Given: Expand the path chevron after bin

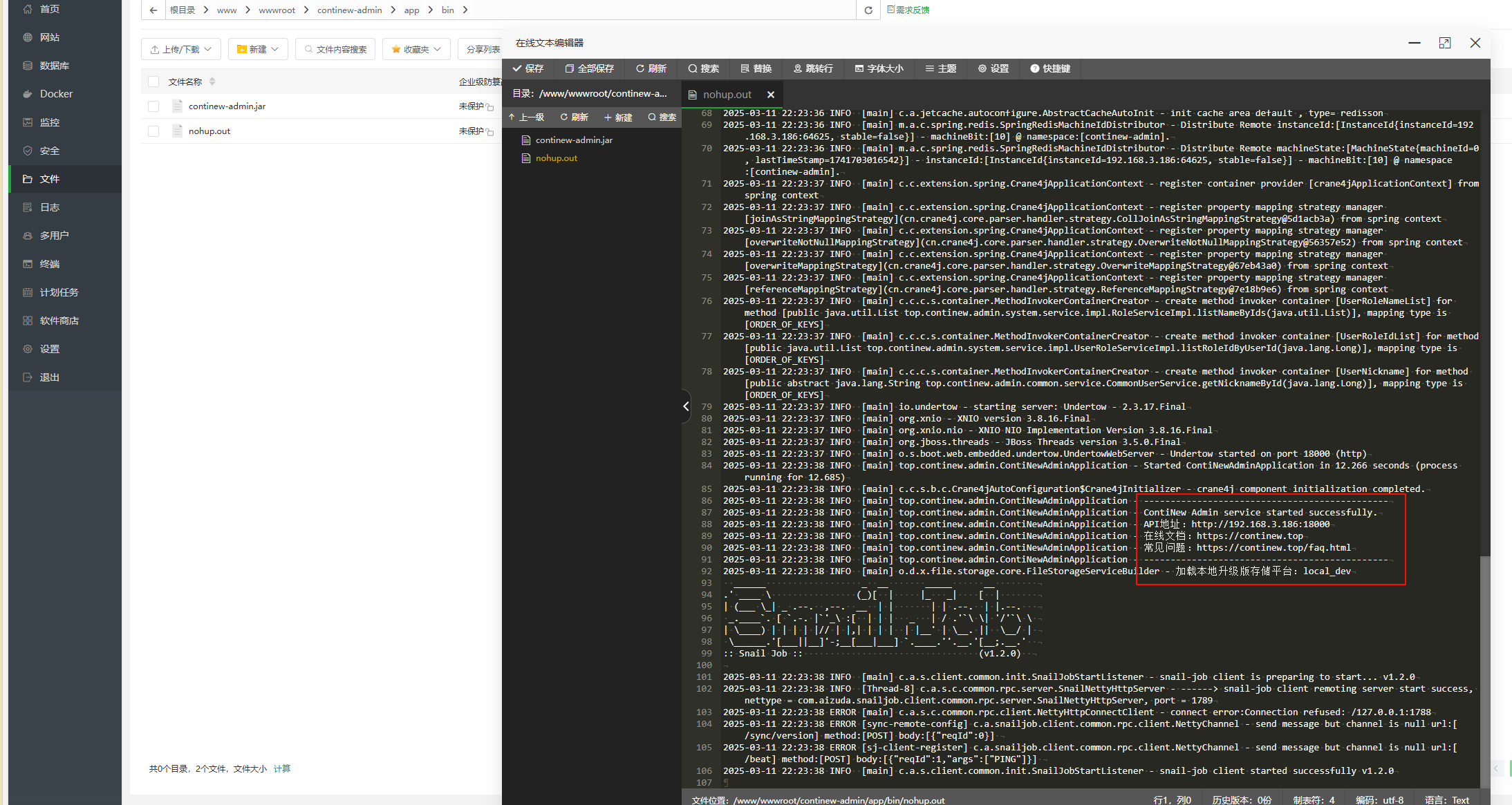Looking at the screenshot, I should (x=465, y=10).
